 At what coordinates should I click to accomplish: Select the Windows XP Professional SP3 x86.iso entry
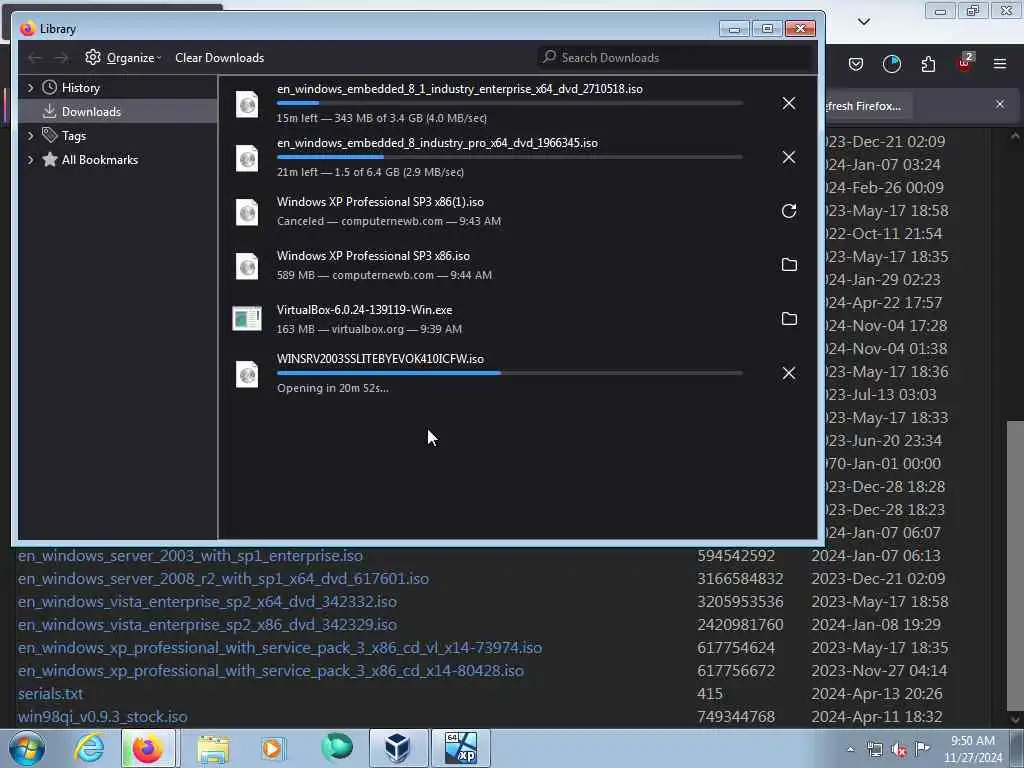point(517,265)
